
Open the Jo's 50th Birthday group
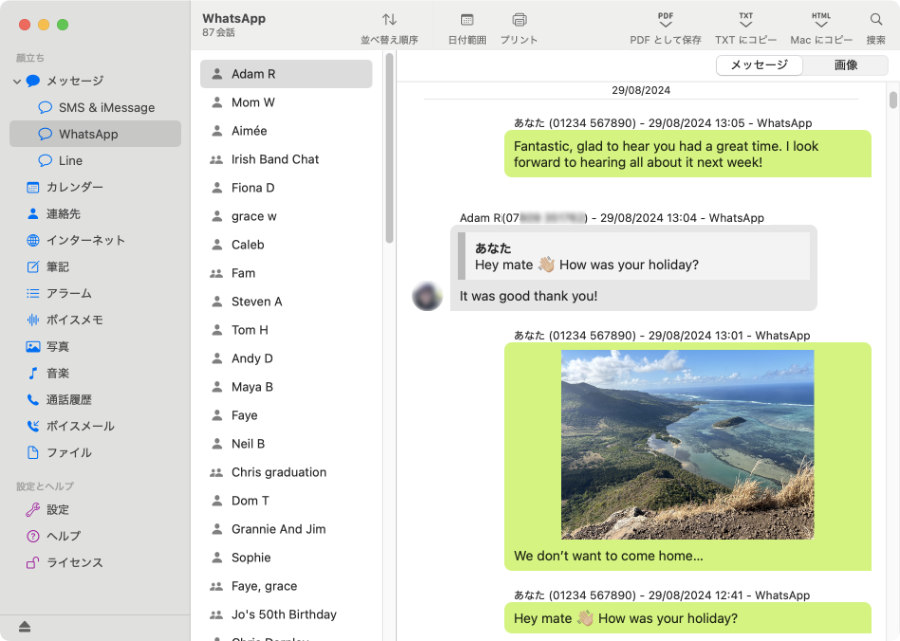point(286,614)
